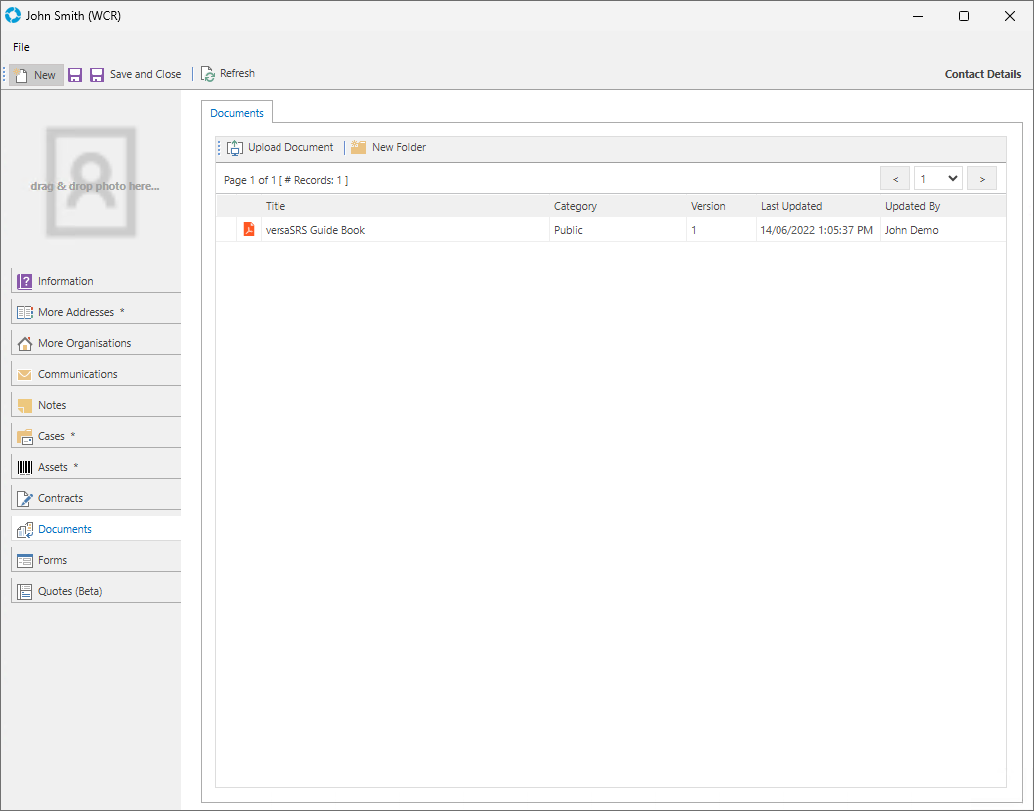Click the purple Save disk icon
The width and height of the screenshot is (1034, 811).
75,75
